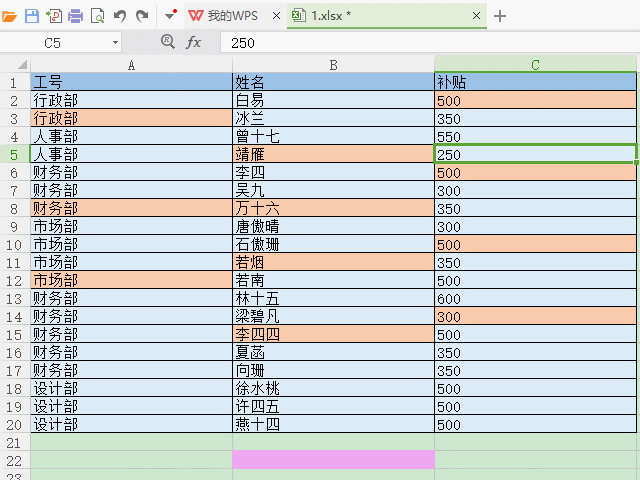Expand the Name Box dropdown arrow
The image size is (640, 480).
tap(115, 43)
